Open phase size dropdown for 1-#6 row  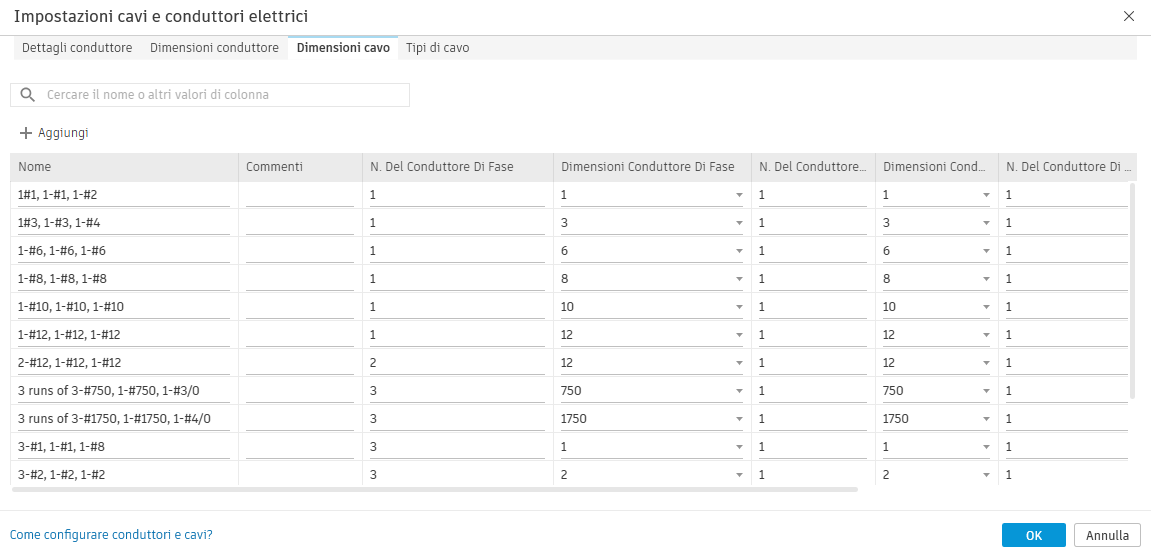[739, 251]
